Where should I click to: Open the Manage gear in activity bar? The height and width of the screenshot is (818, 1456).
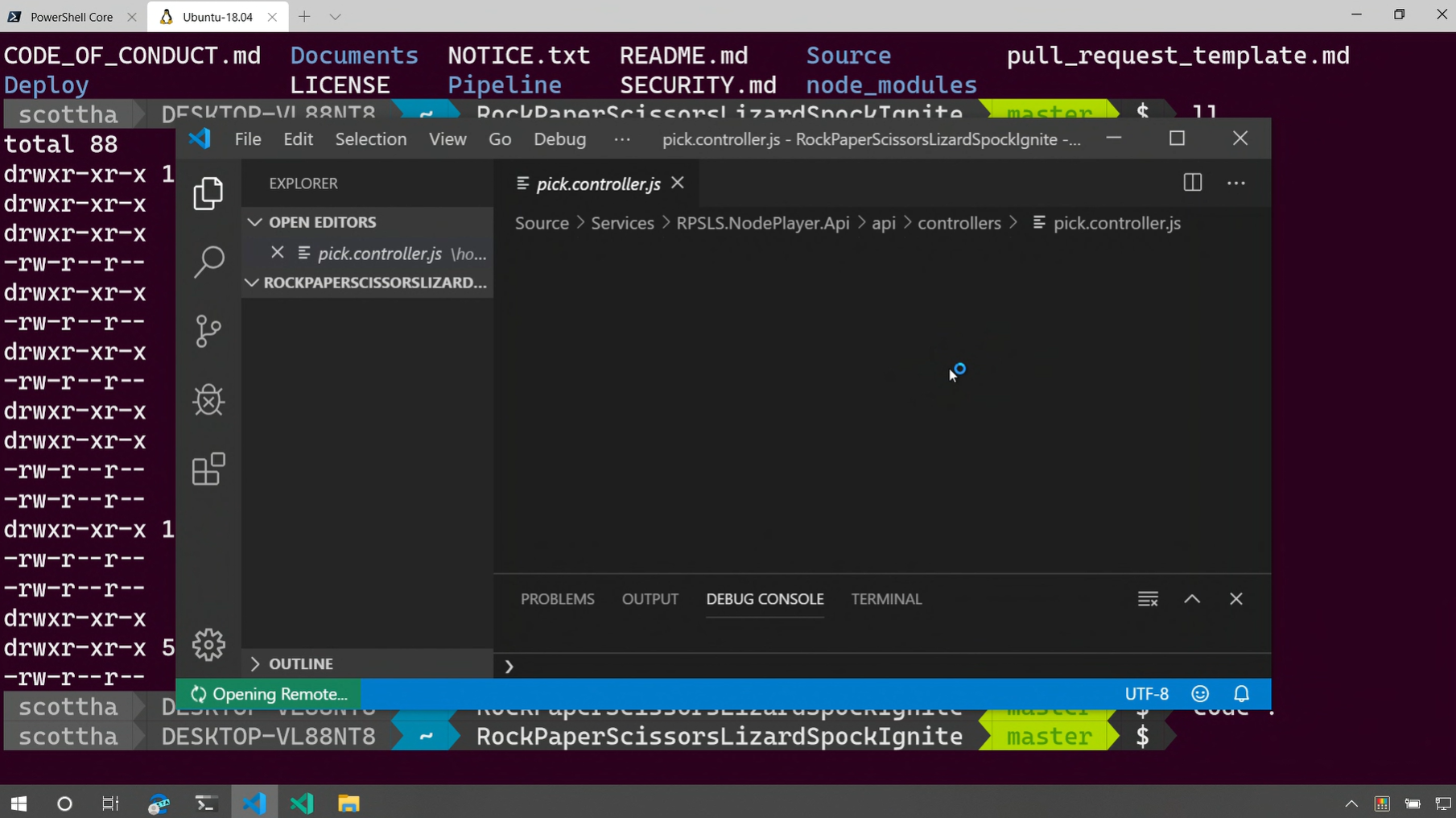click(x=208, y=645)
